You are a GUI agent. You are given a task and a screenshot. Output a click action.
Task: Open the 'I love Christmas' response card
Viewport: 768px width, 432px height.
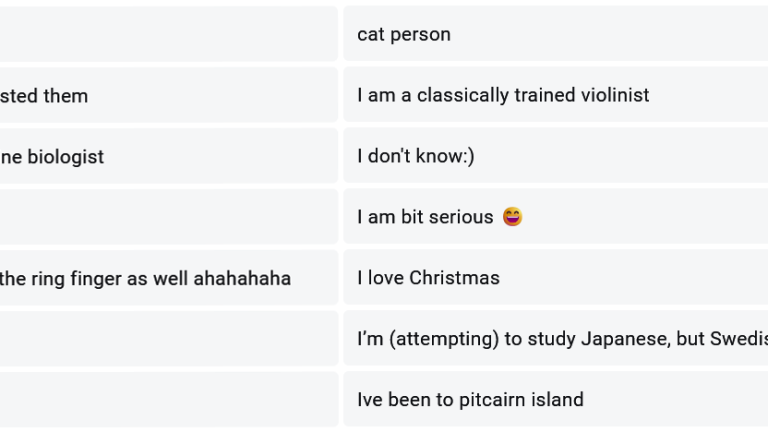(555, 278)
